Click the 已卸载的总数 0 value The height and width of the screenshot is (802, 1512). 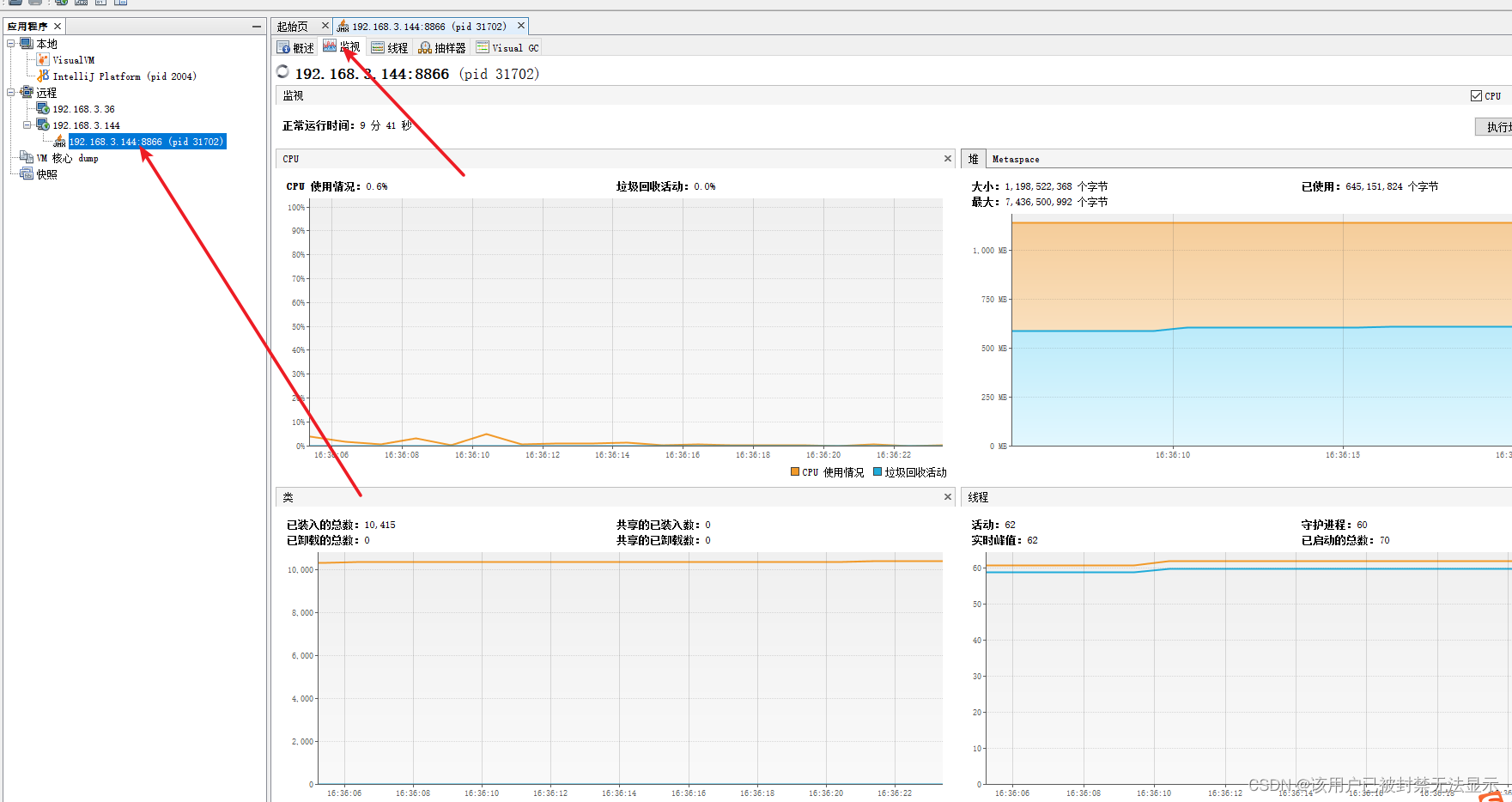coord(367,540)
